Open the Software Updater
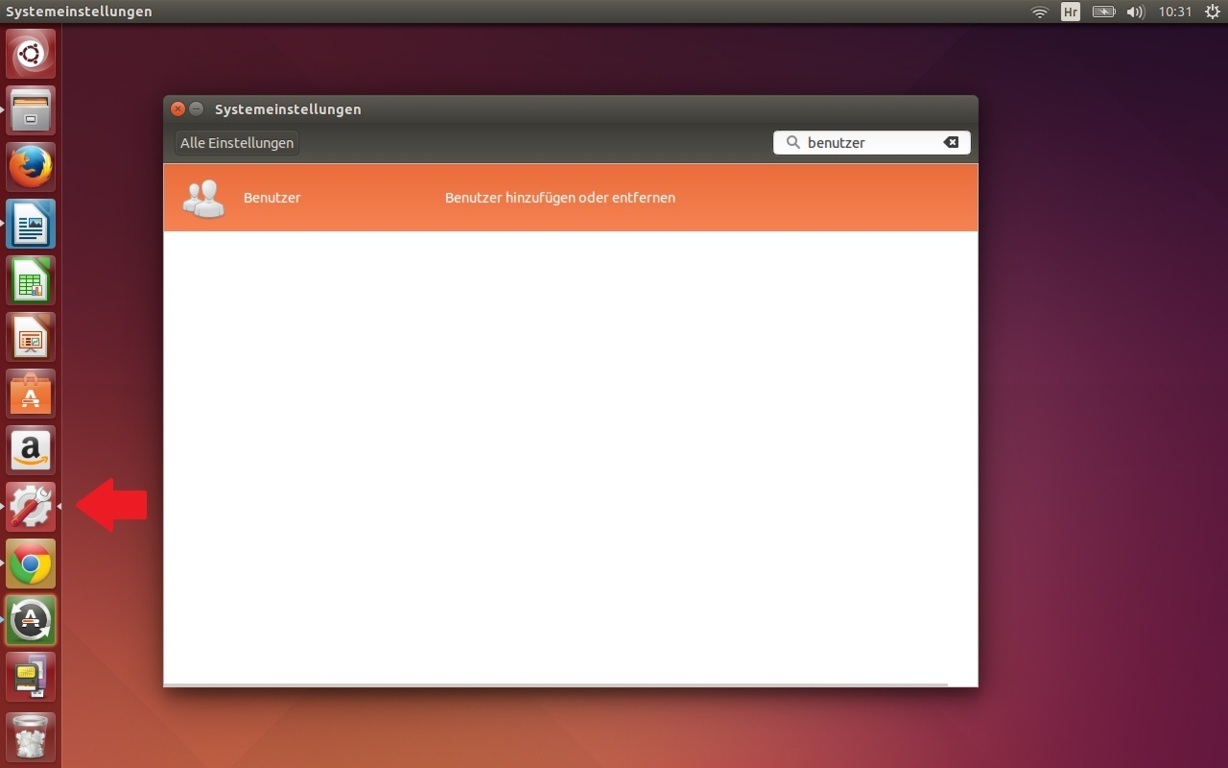The width and height of the screenshot is (1228, 768). tap(31, 621)
